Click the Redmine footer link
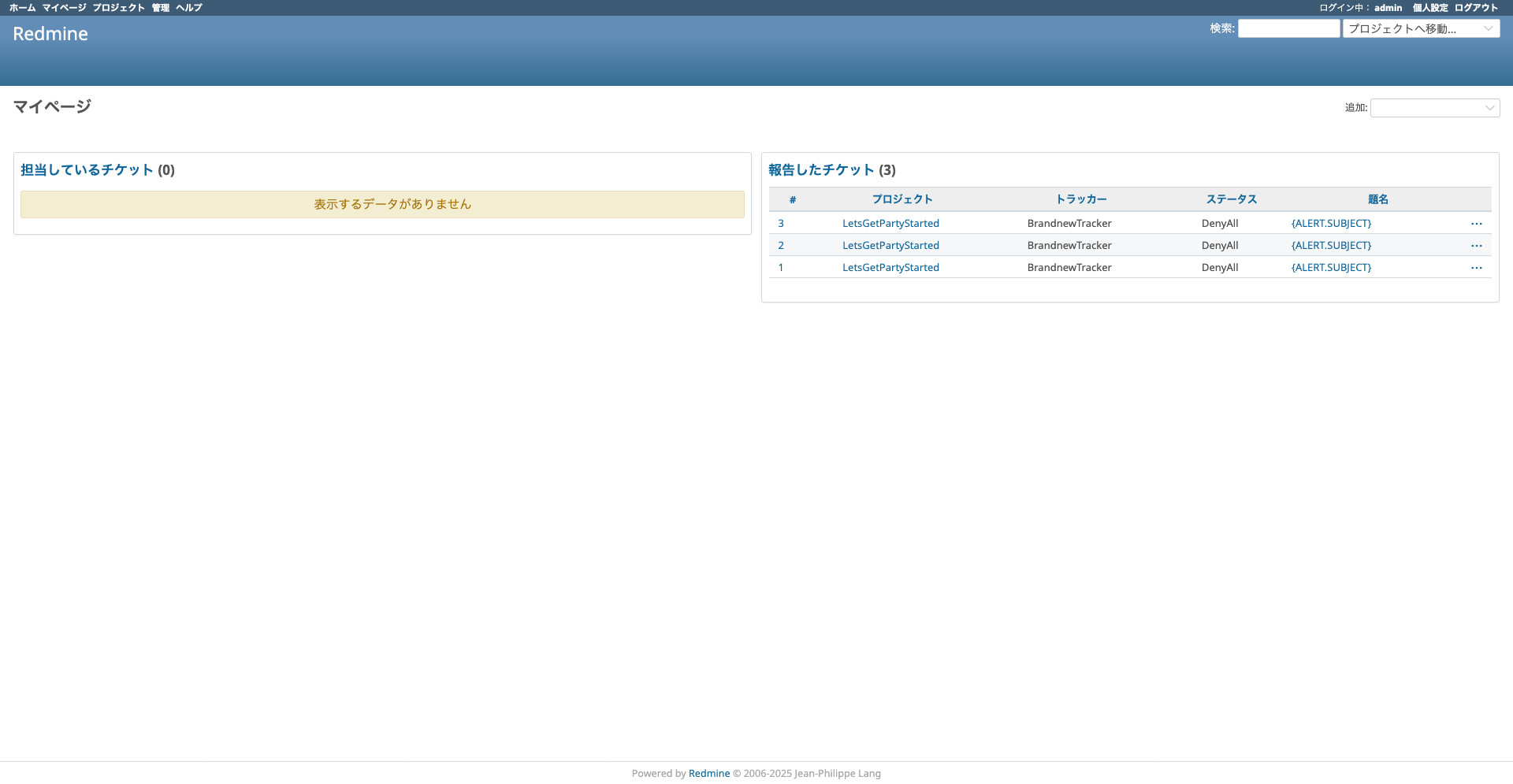 click(x=709, y=774)
